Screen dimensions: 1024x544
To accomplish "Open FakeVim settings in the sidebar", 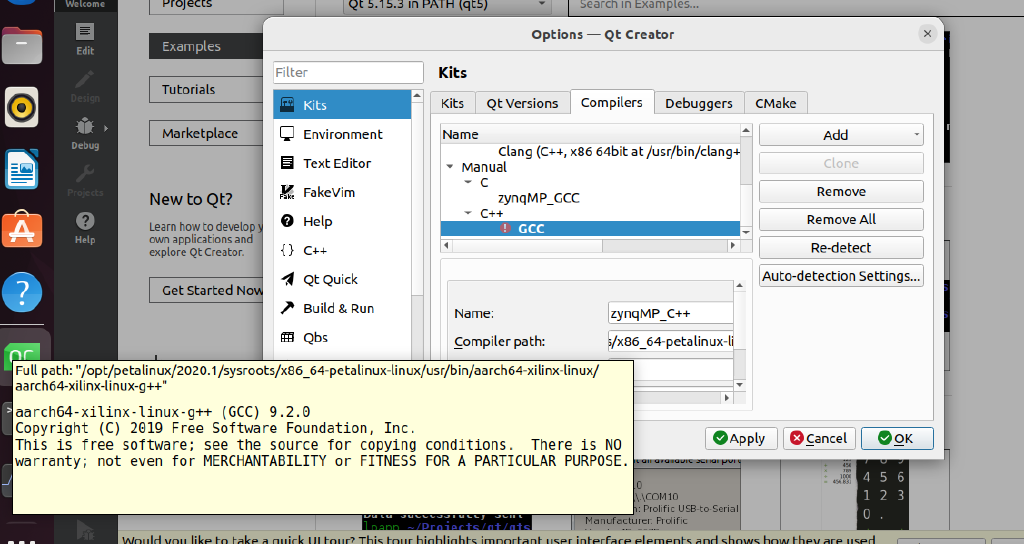I will 329,192.
